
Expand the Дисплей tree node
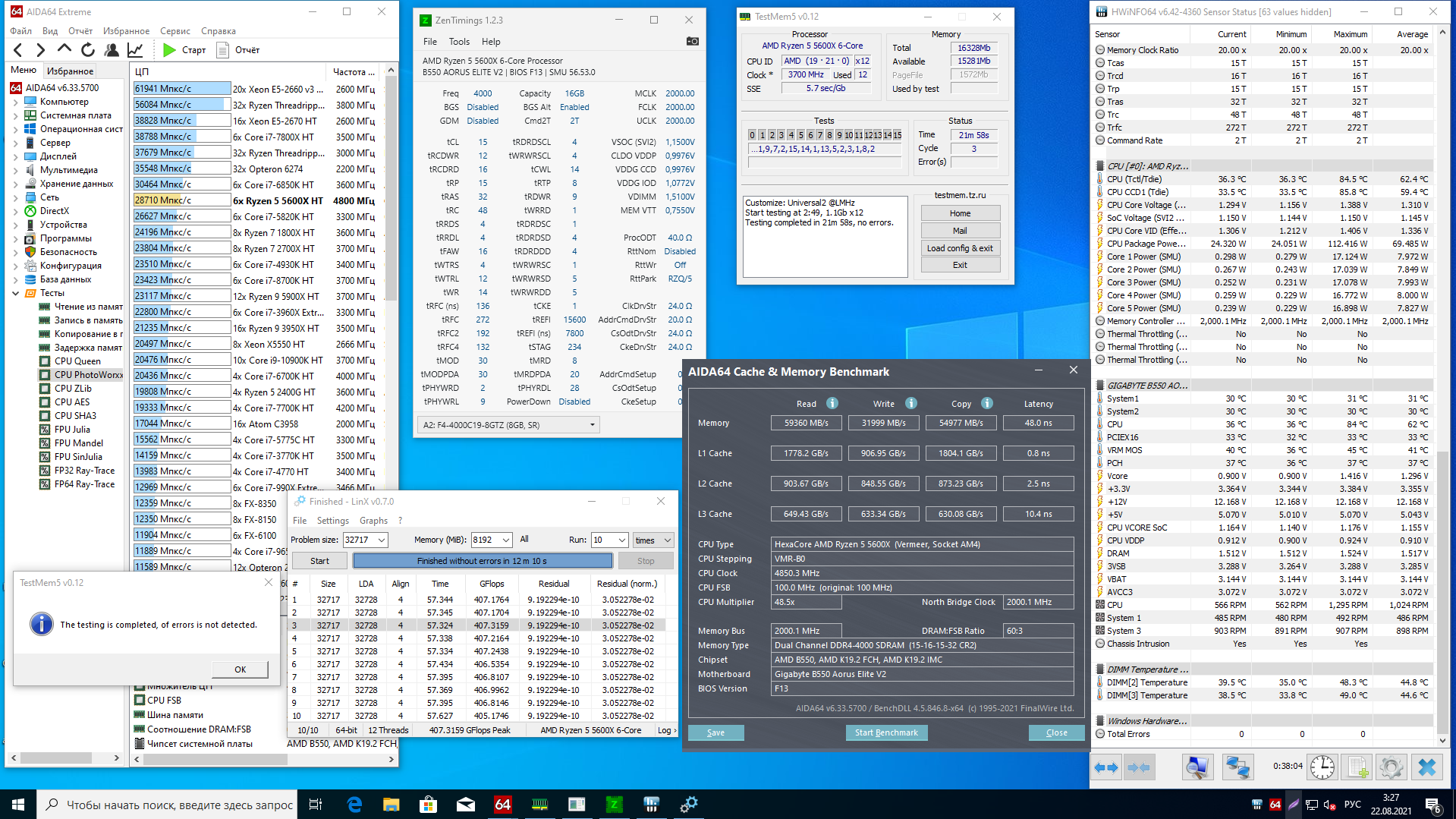click(x=16, y=156)
